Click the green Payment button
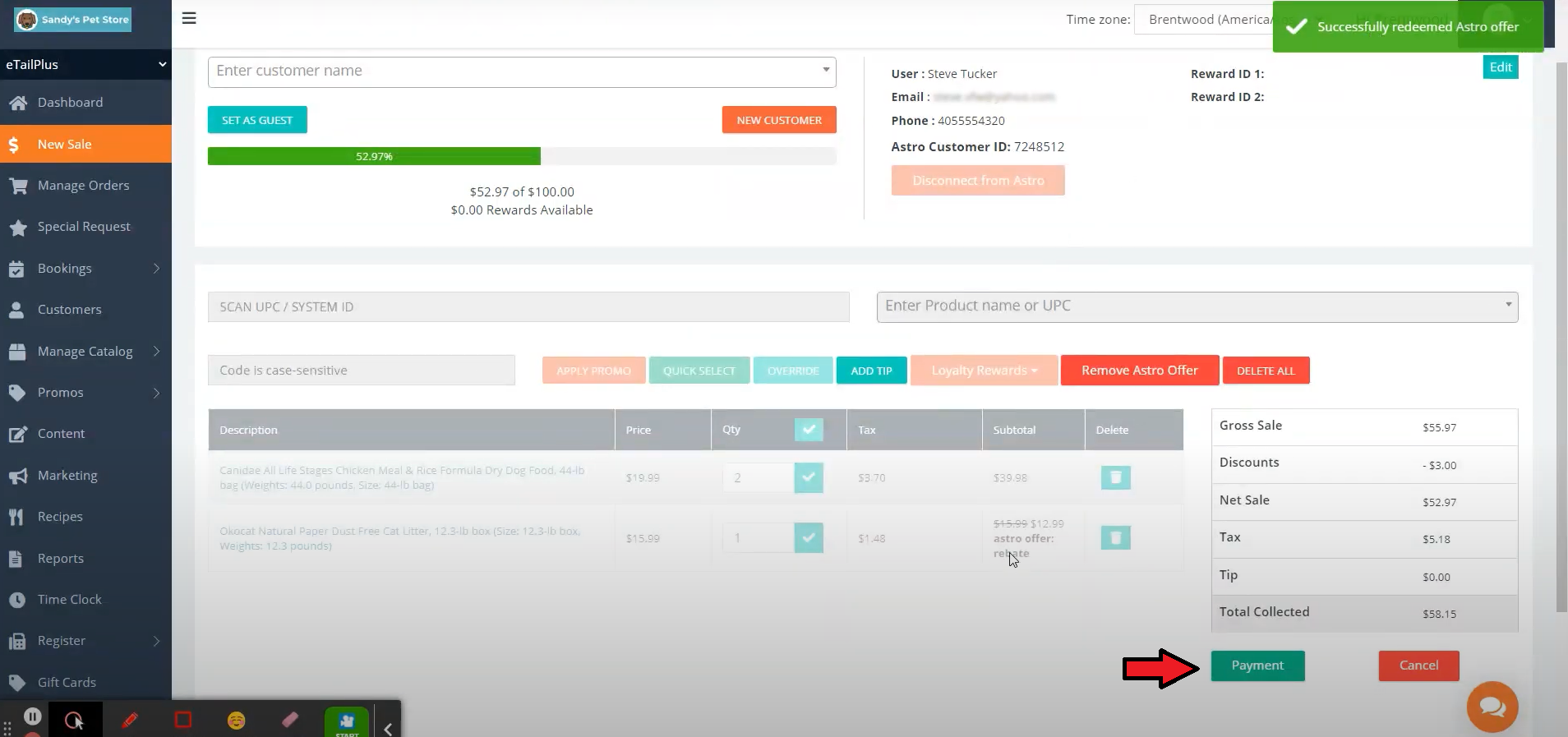Viewport: 1568px width, 737px height. click(x=1257, y=666)
